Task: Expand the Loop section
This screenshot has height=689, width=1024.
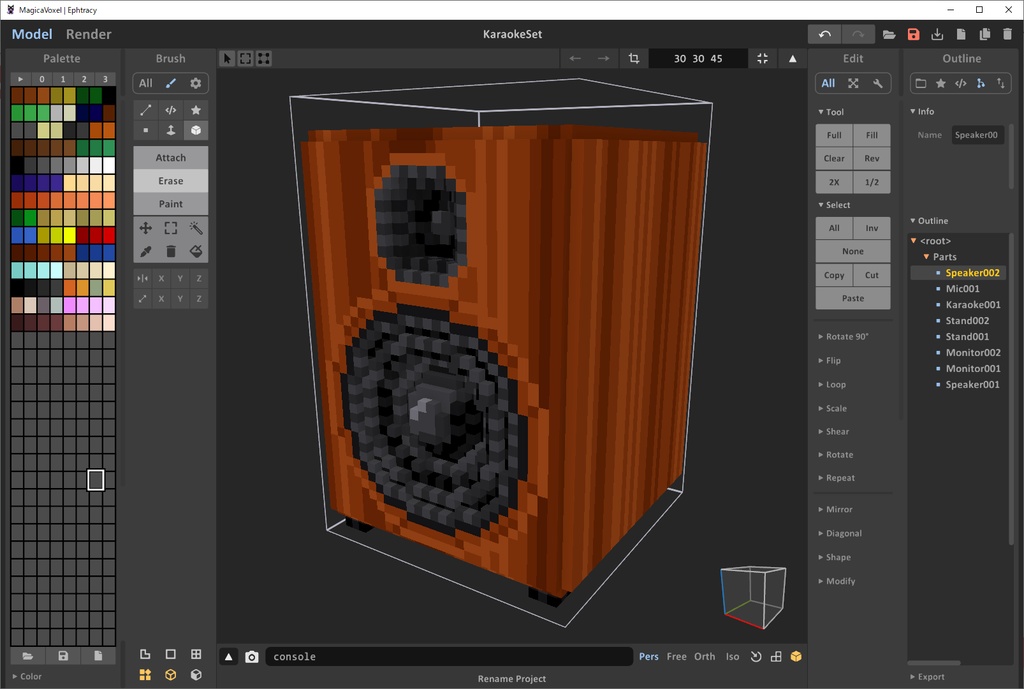Action: point(832,384)
